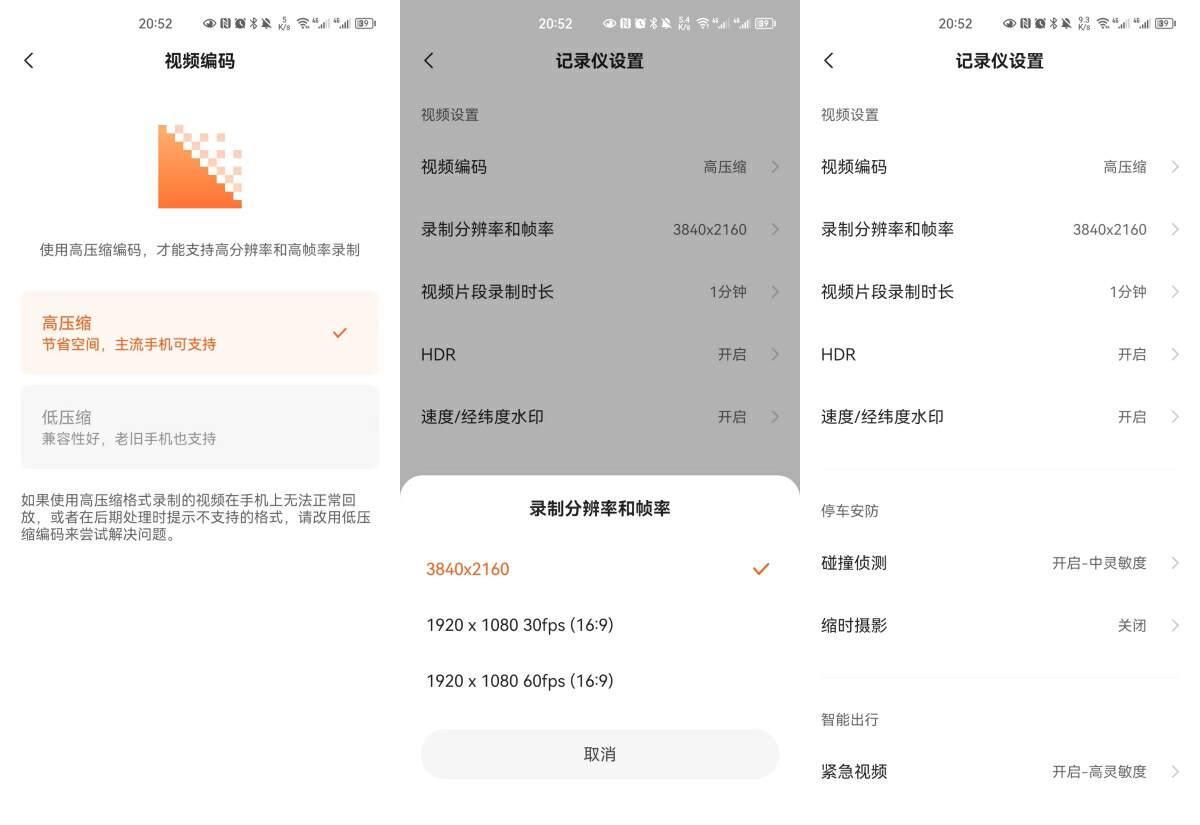The width and height of the screenshot is (1200, 825).
Task: Open the 视频片段录制时长 settings entry
Action: (600, 291)
